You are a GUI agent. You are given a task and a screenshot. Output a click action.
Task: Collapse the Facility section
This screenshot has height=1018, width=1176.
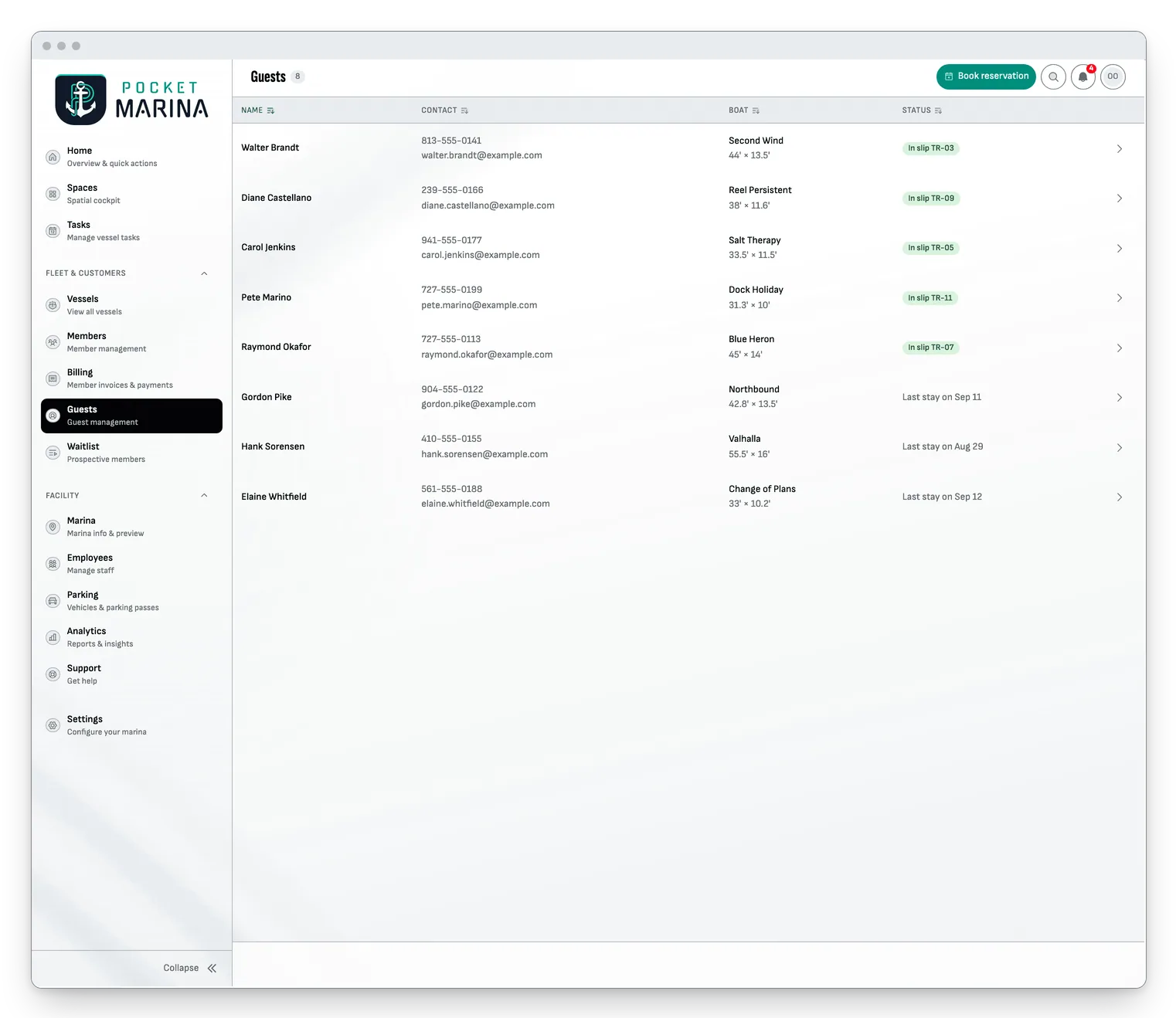coord(204,496)
